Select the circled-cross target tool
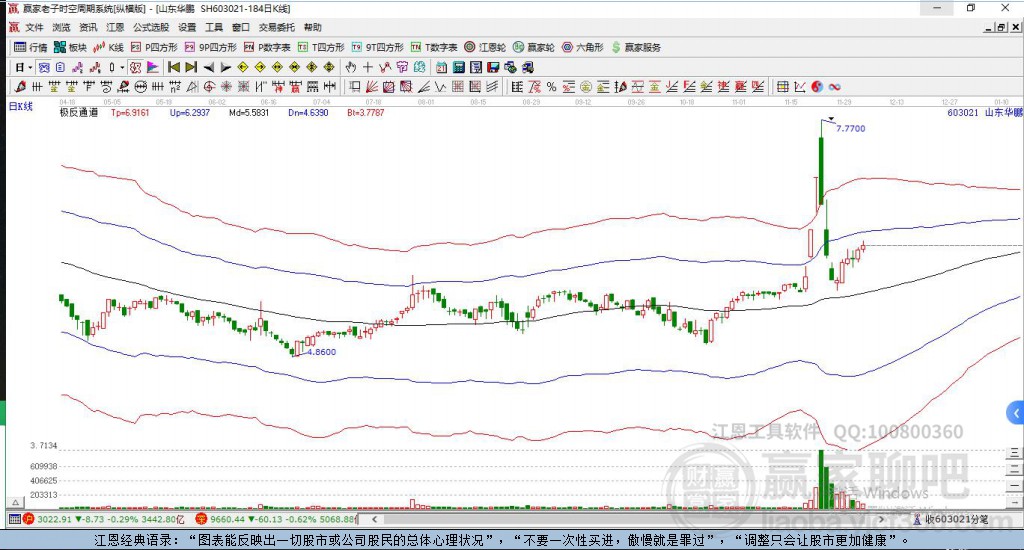This screenshot has width=1024, height=550. (209, 86)
